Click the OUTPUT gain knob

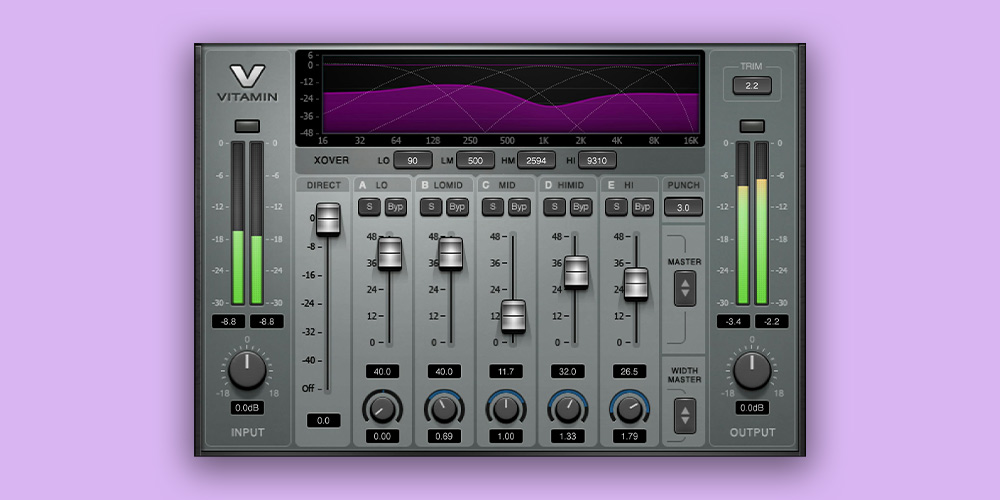pos(752,371)
